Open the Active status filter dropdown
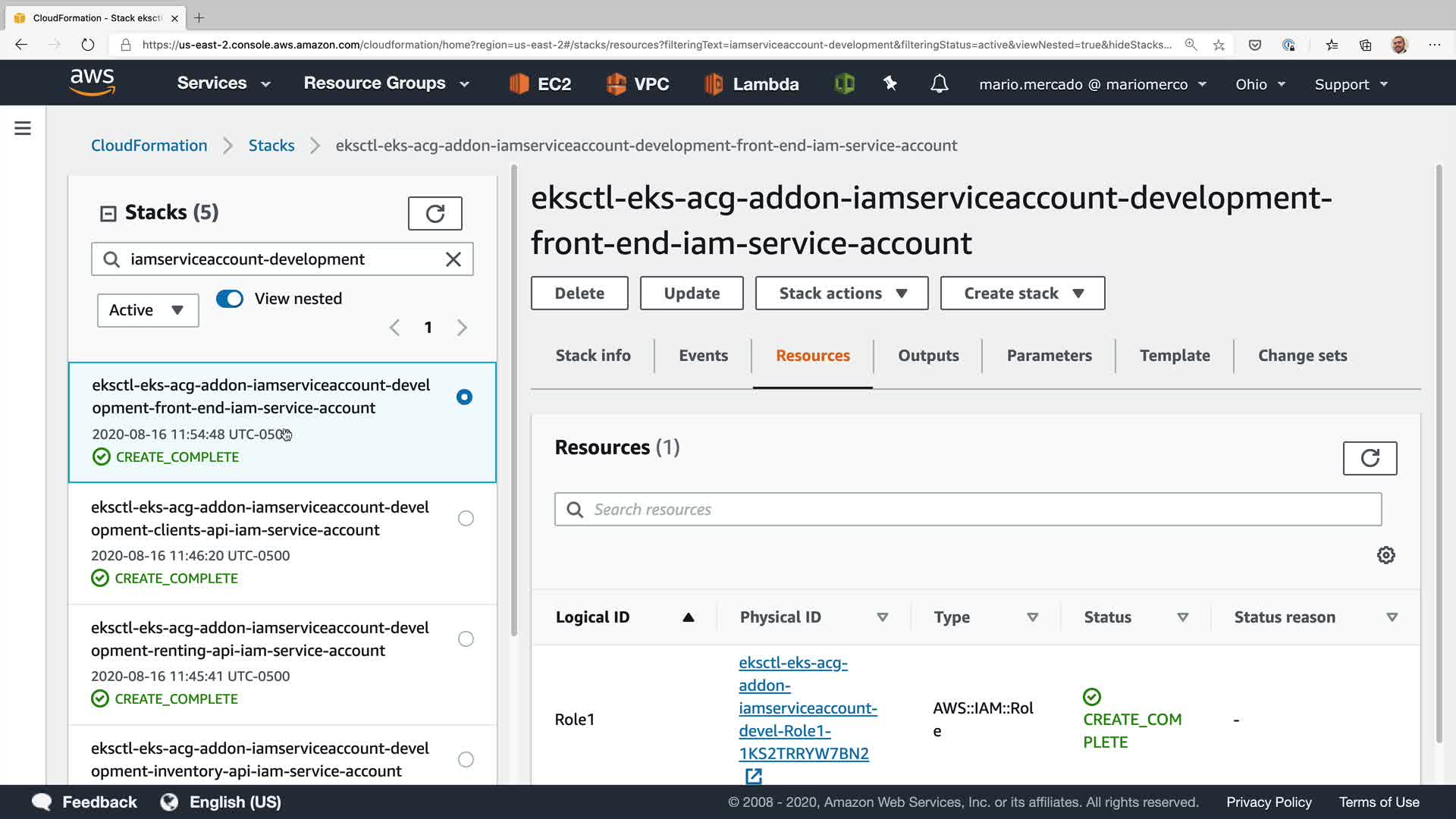This screenshot has width=1456, height=819. click(x=148, y=310)
